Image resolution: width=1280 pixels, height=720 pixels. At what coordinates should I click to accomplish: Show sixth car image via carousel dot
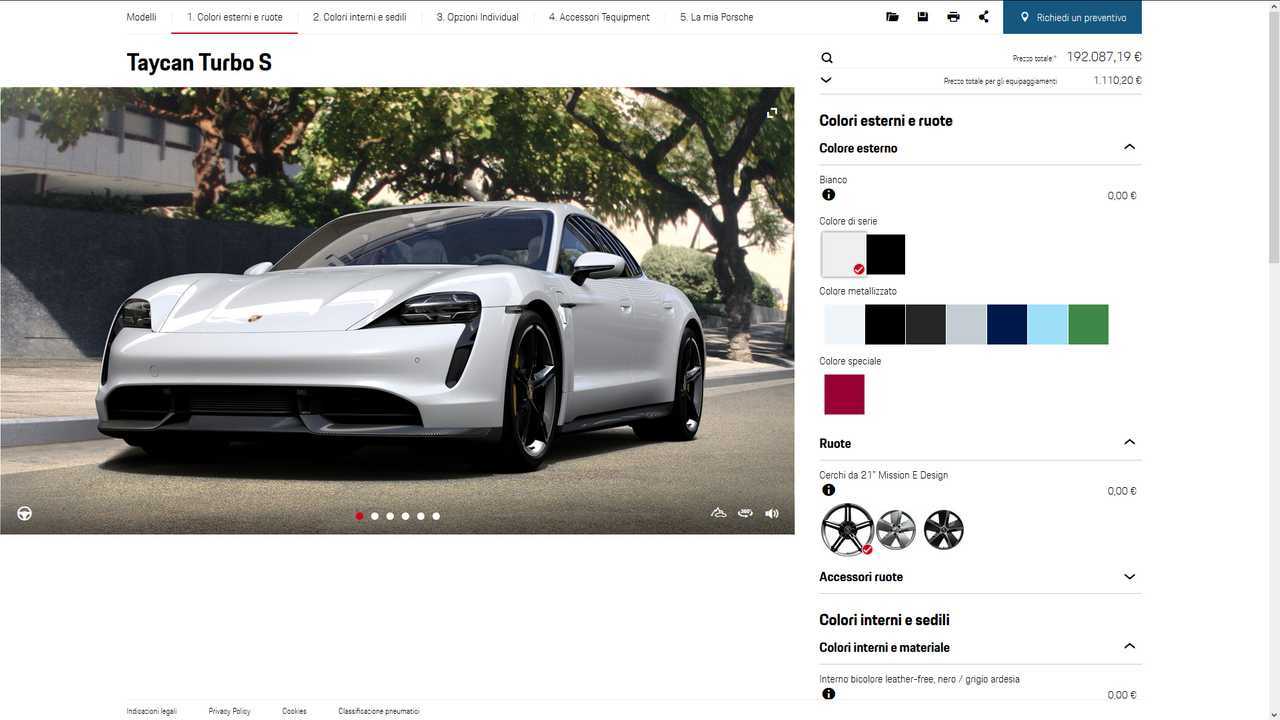[x=436, y=516]
